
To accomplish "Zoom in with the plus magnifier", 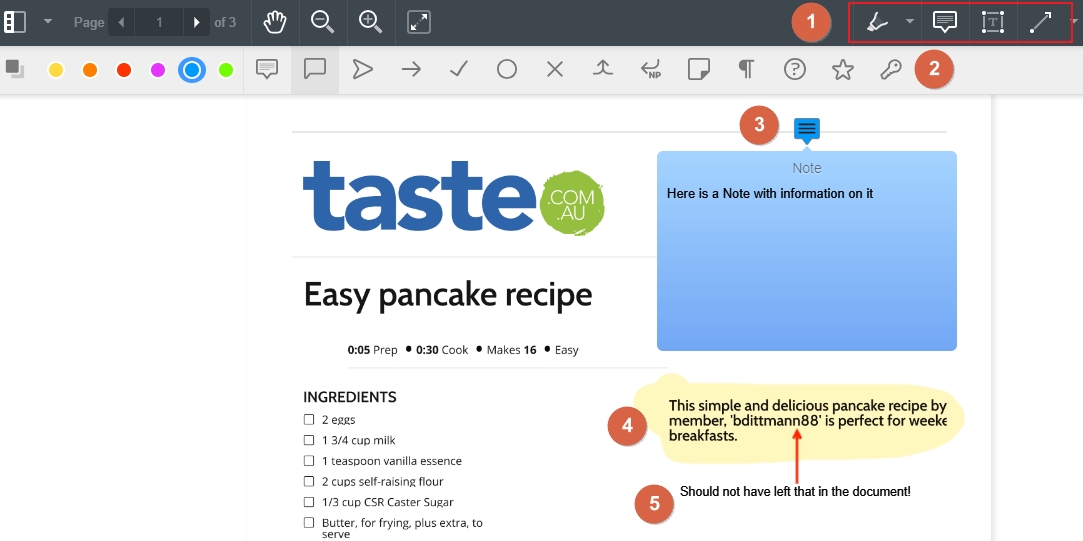I will click(371, 22).
